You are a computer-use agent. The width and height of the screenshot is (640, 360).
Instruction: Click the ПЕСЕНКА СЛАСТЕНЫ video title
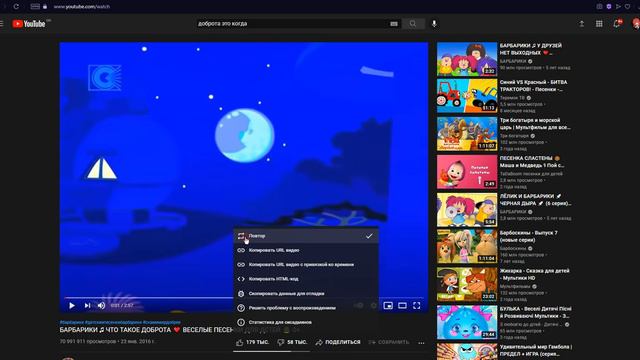coord(532,162)
